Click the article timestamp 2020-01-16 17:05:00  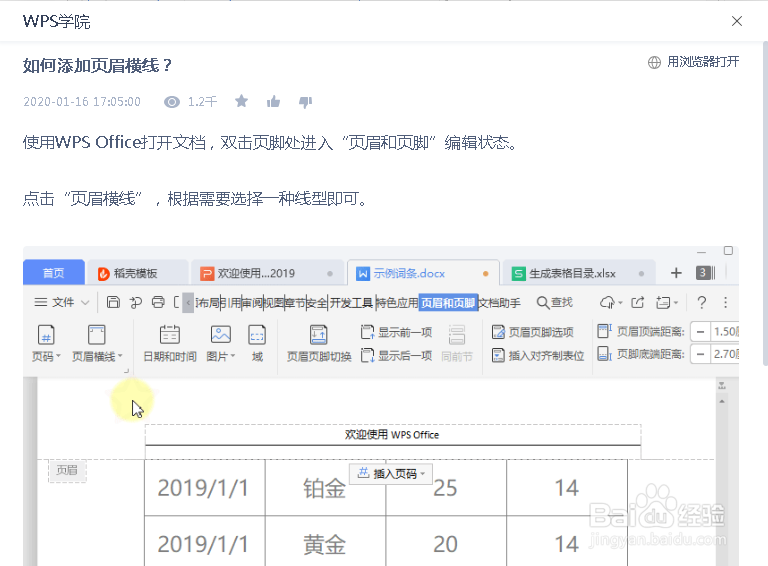click(82, 102)
